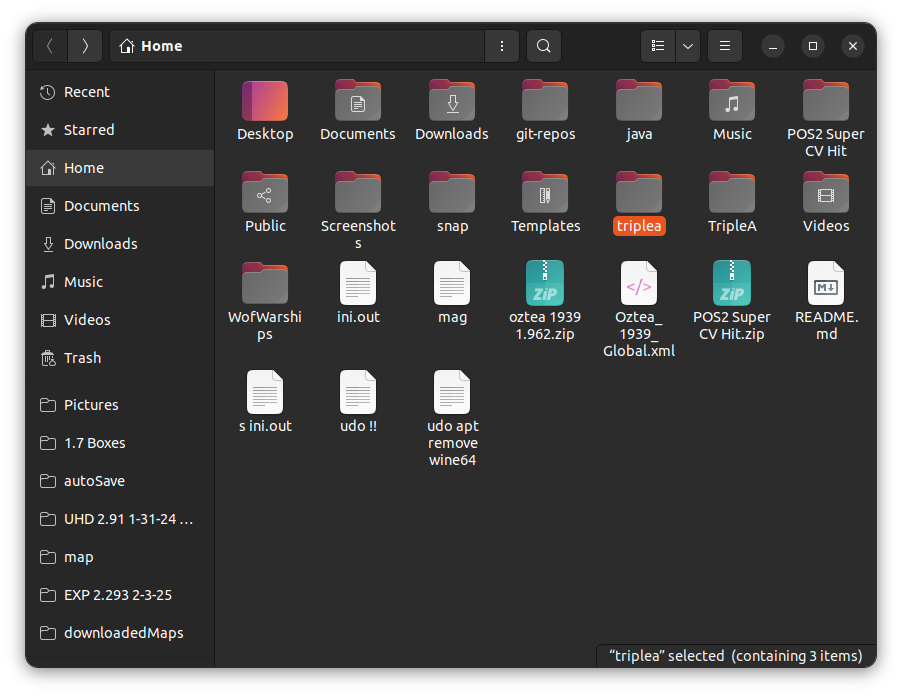The height and width of the screenshot is (696, 902).
Task: Close the Files window
Action: 853,46
